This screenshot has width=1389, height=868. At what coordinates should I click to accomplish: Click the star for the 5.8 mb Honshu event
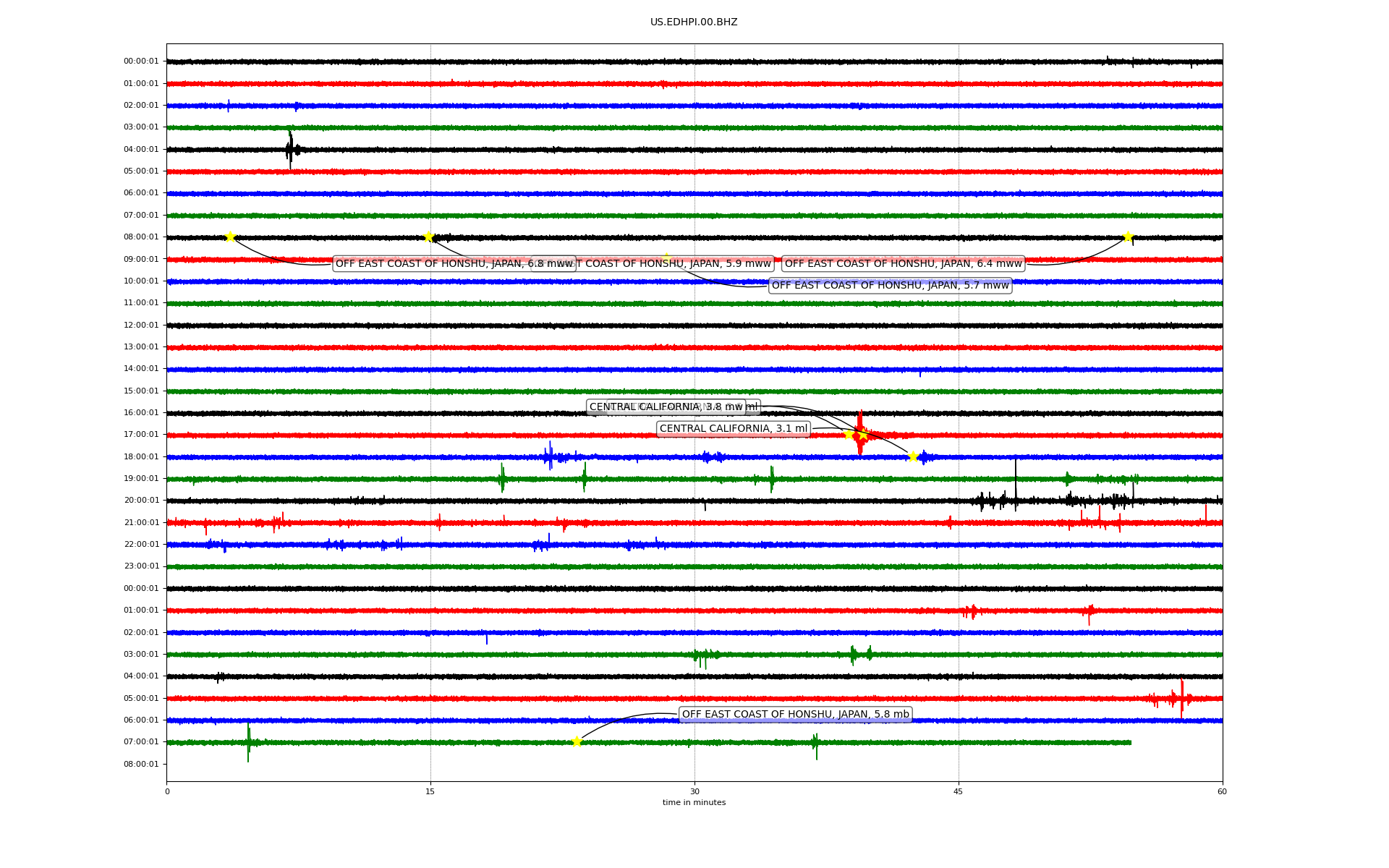577,741
